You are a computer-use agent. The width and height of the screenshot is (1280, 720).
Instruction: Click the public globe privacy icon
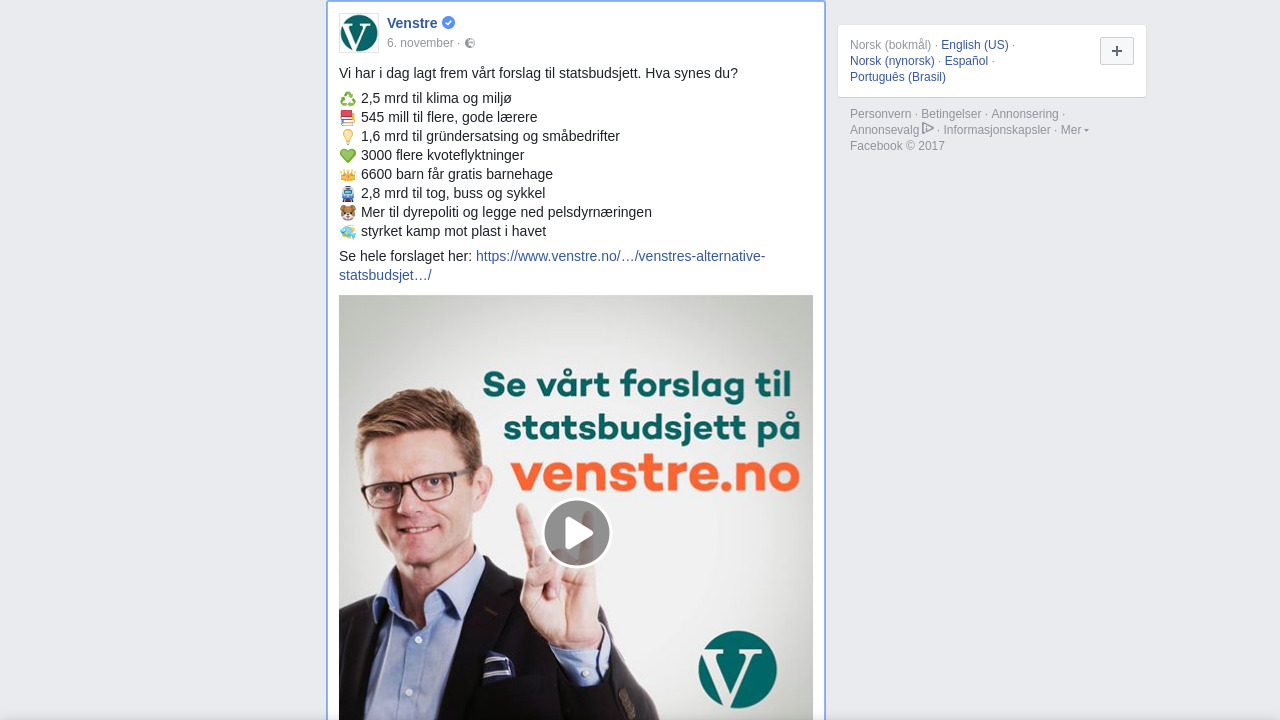[x=470, y=43]
